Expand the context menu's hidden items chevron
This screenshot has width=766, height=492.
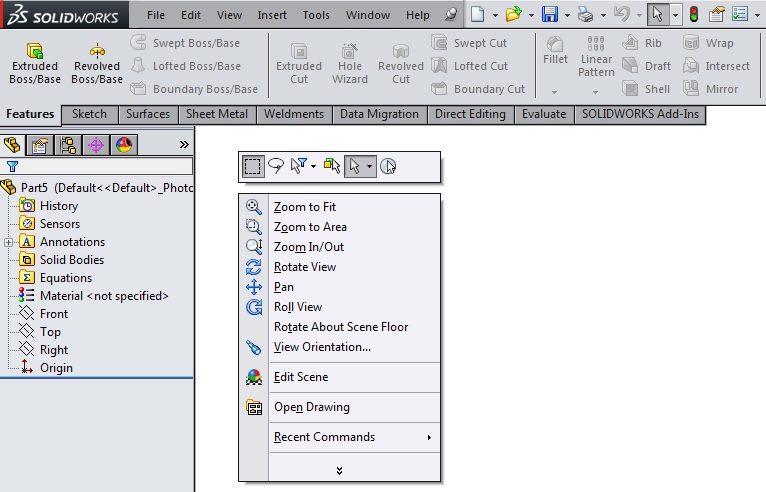coord(339,470)
